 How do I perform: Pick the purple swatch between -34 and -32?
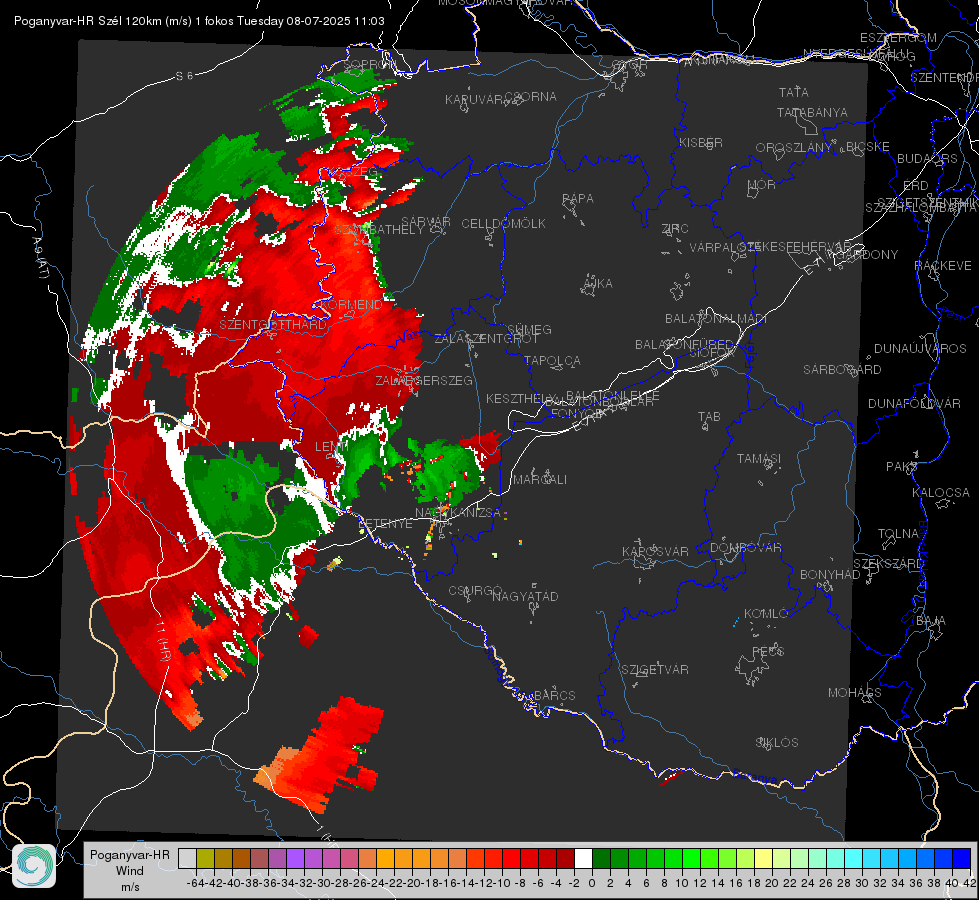tap(295, 858)
